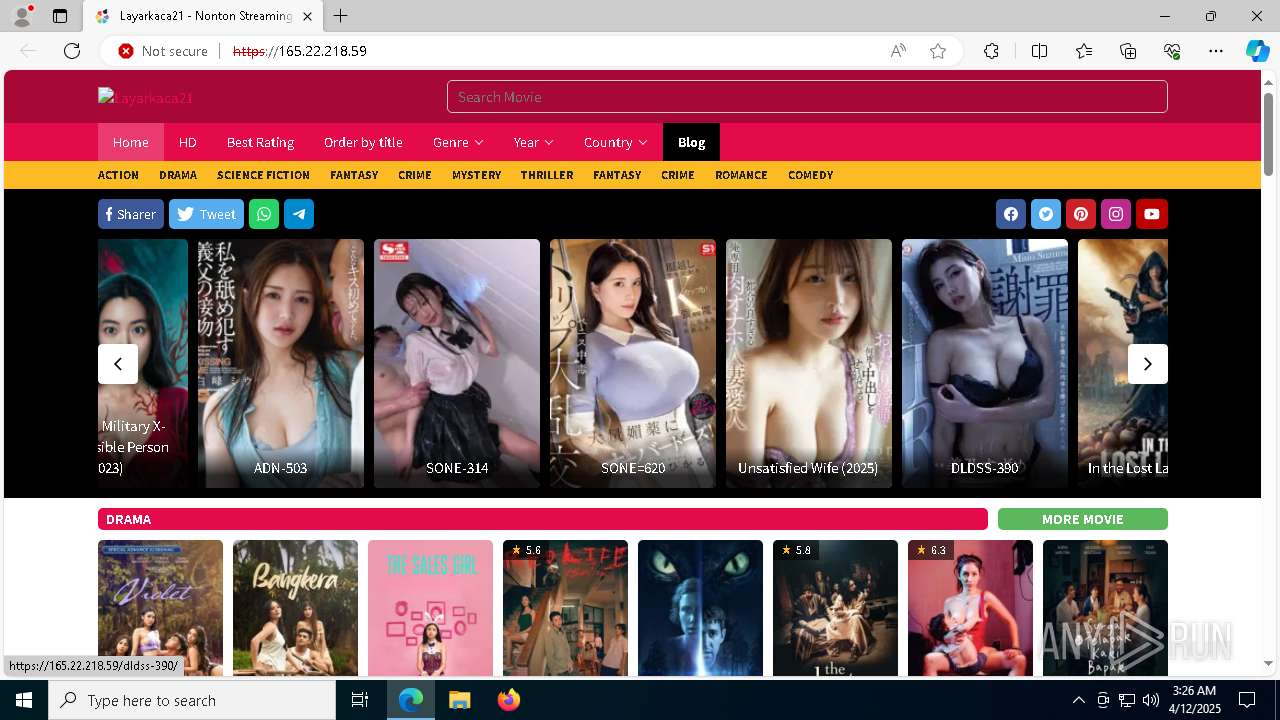Image resolution: width=1280 pixels, height=720 pixels.
Task: Filter by THRILLER genre link
Action: coord(547,175)
